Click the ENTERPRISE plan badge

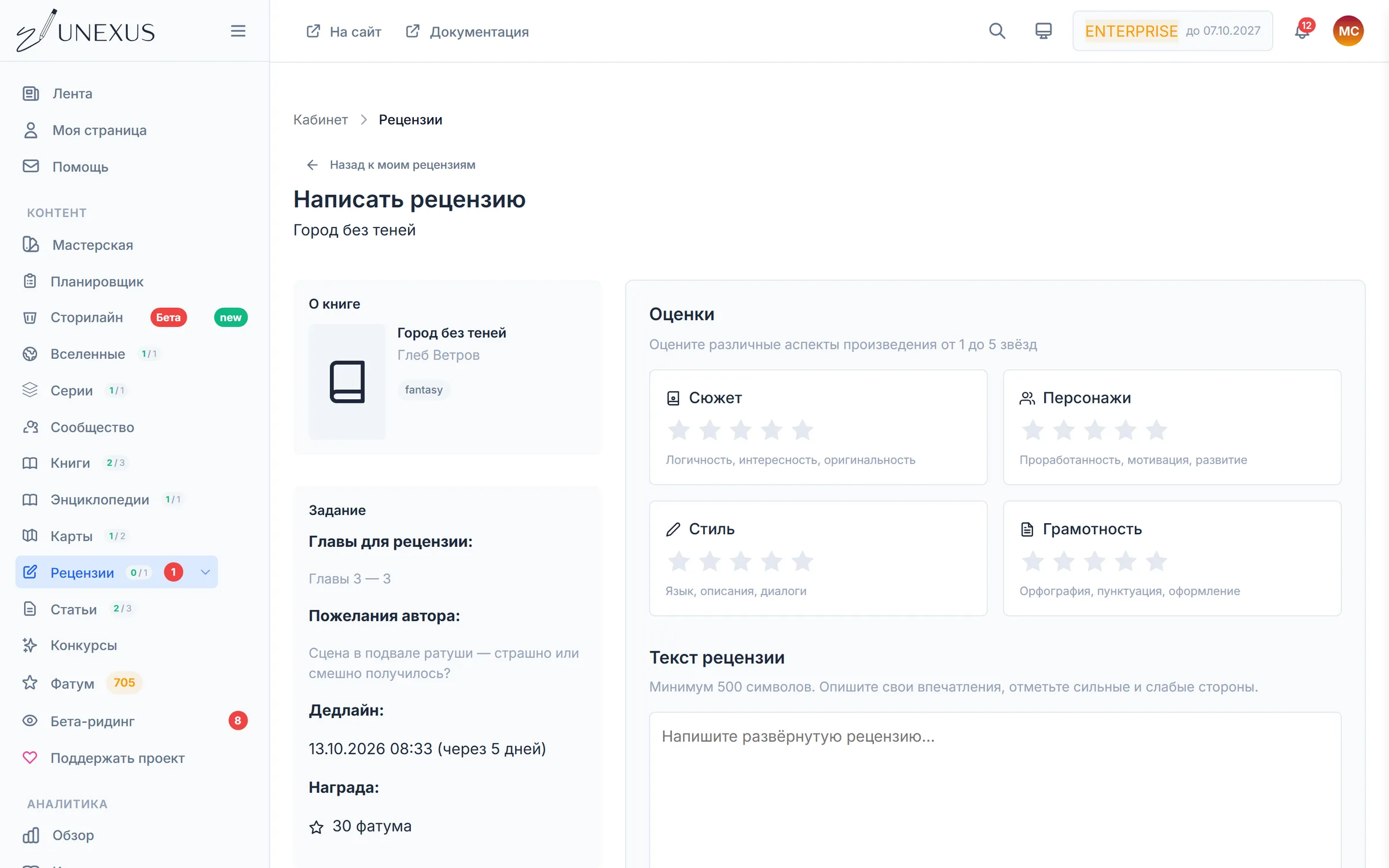1131,31
